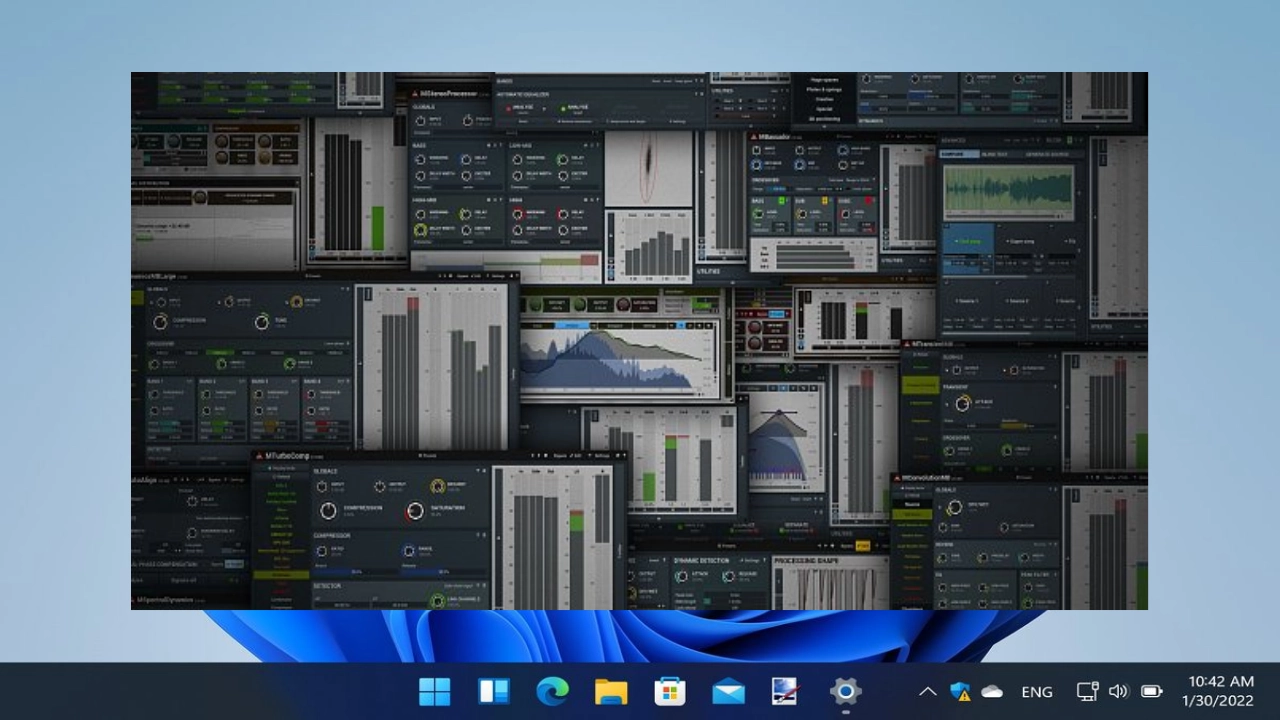1280x720 pixels.
Task: Open the Microsoft Store taskbar icon
Action: point(669,691)
